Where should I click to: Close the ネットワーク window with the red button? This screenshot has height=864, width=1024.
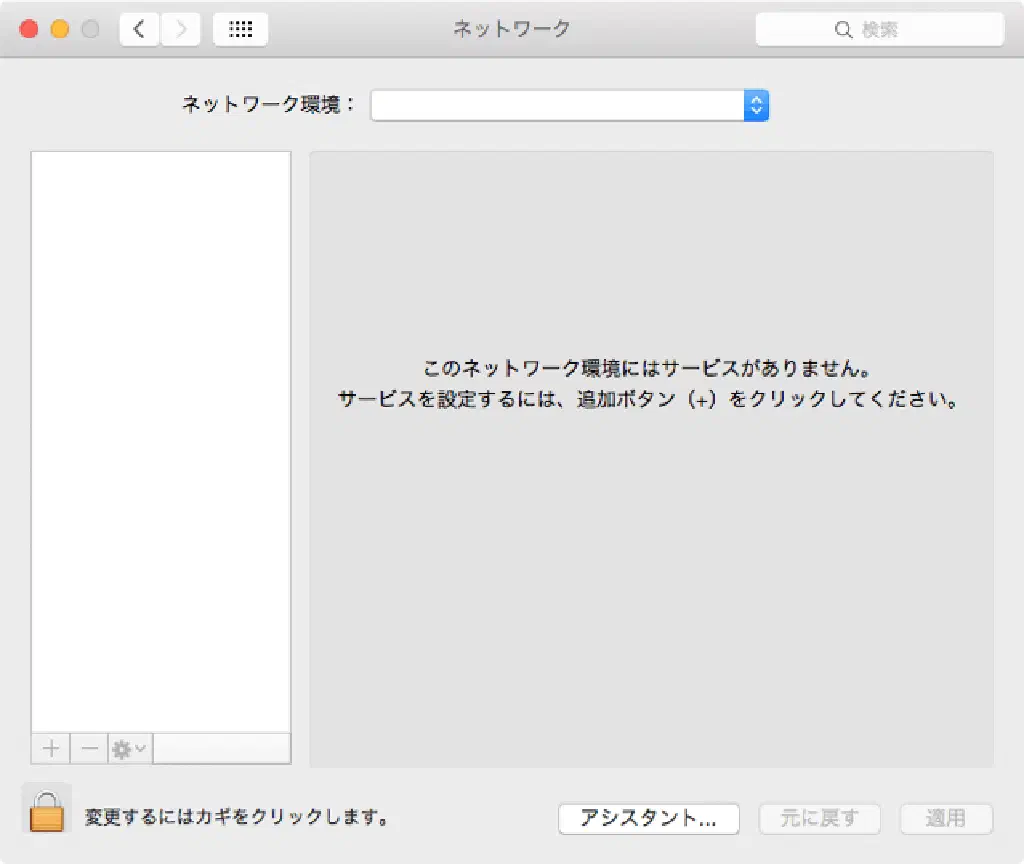point(29,29)
